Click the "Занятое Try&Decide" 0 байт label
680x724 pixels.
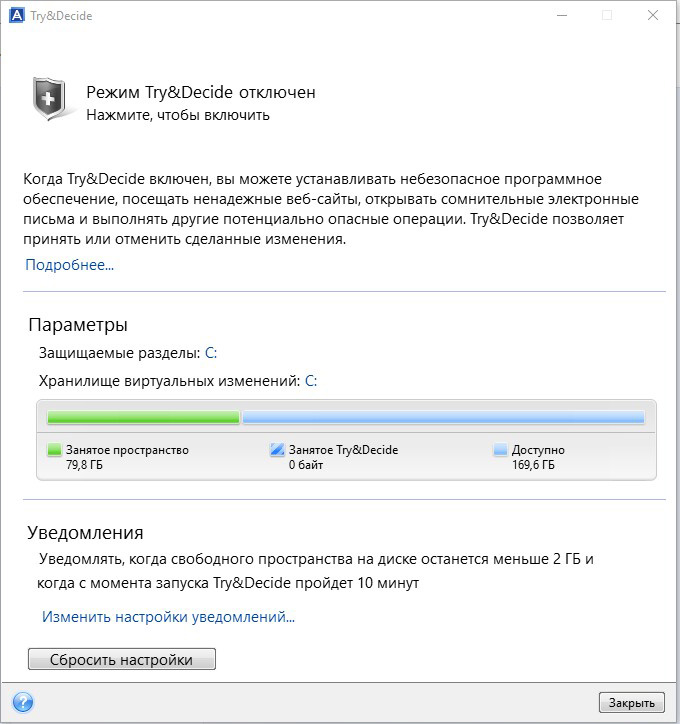pos(343,457)
